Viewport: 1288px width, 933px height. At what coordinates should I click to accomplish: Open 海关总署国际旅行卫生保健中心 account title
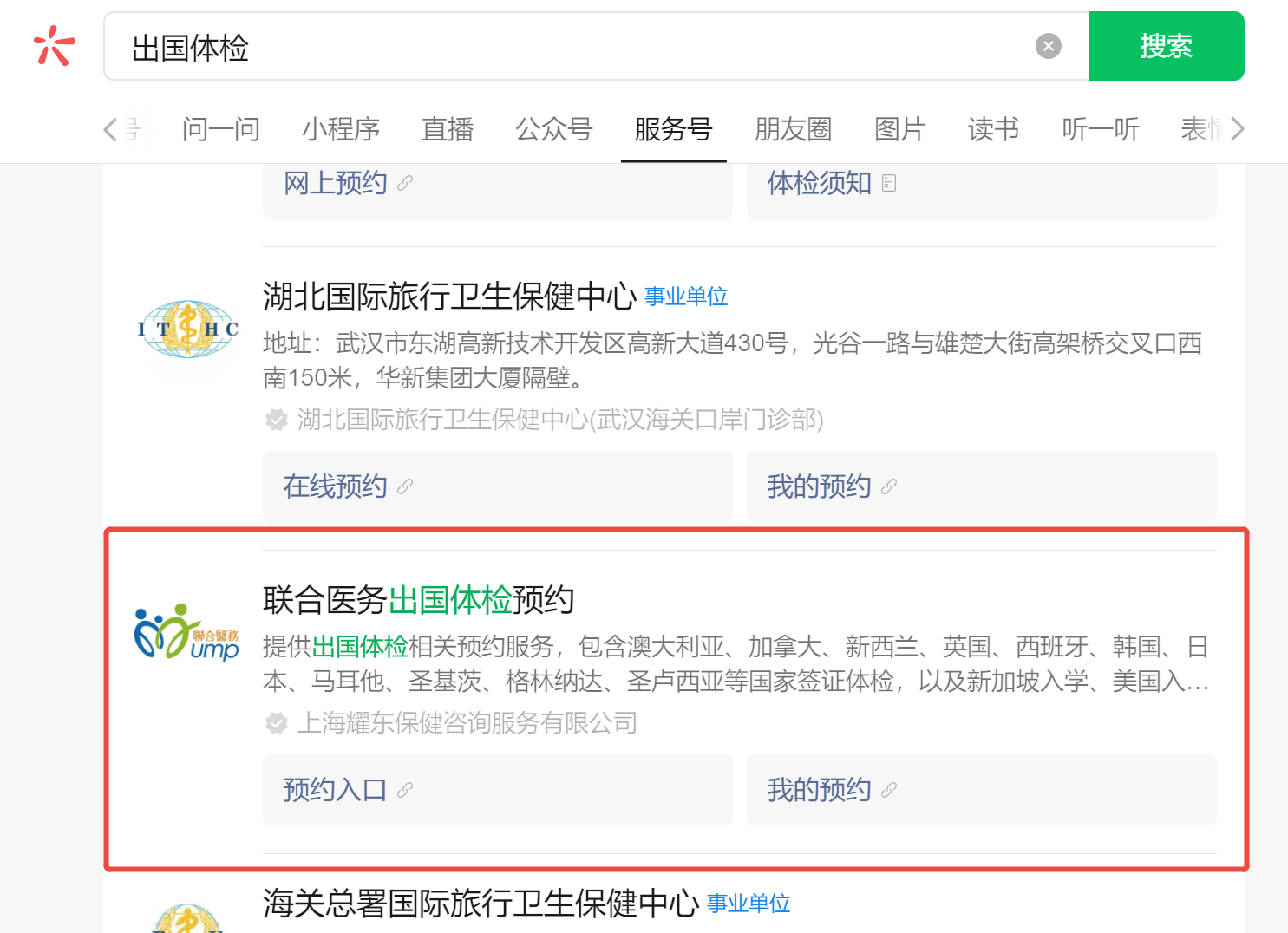point(481,904)
